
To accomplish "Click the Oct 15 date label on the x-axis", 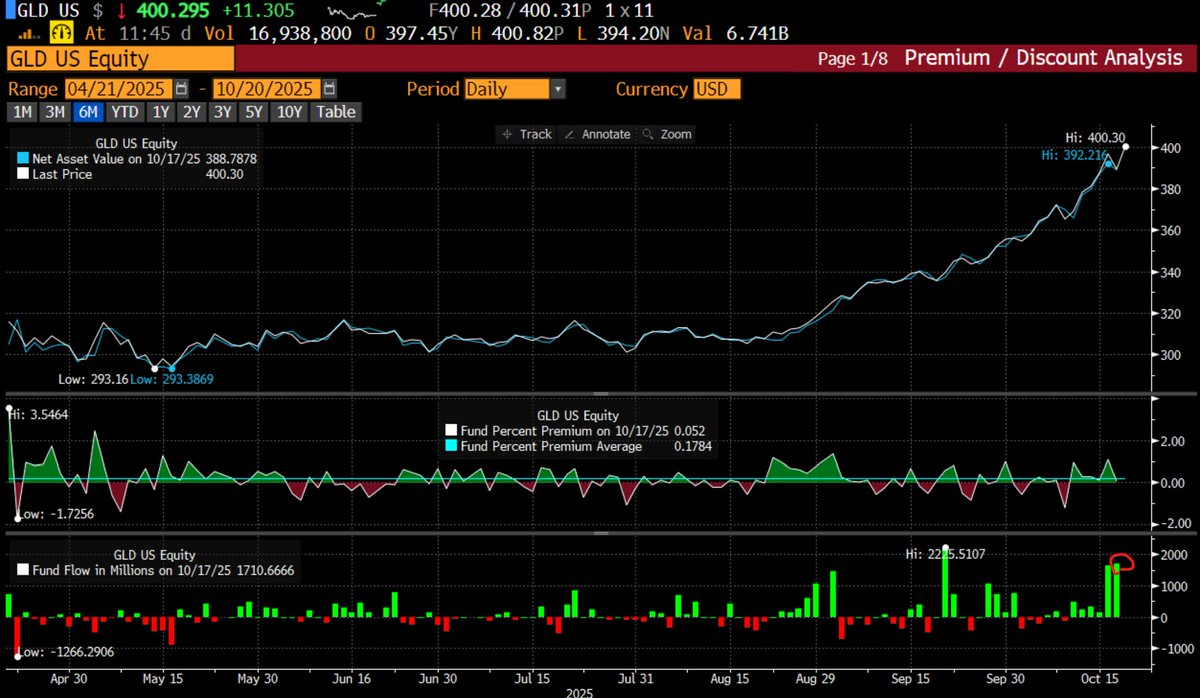I will click(1098, 678).
